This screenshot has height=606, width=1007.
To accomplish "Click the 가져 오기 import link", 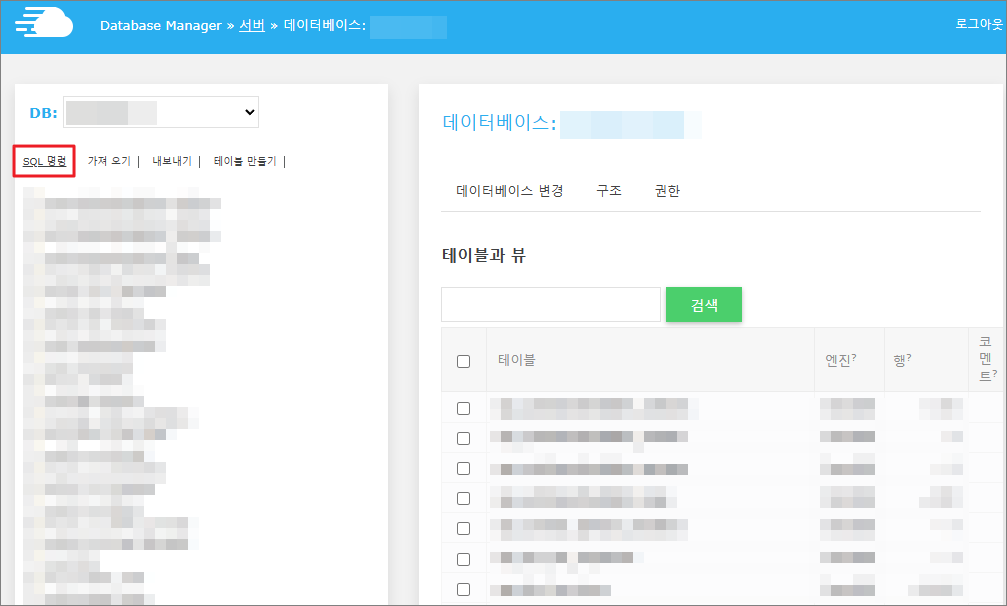I will (109, 161).
